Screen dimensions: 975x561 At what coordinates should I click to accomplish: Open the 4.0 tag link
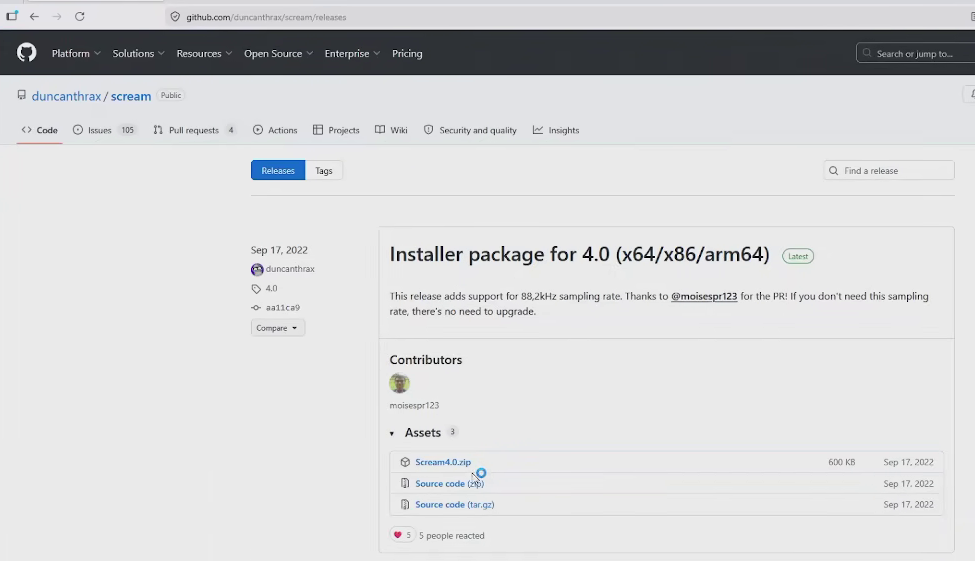[272, 289]
